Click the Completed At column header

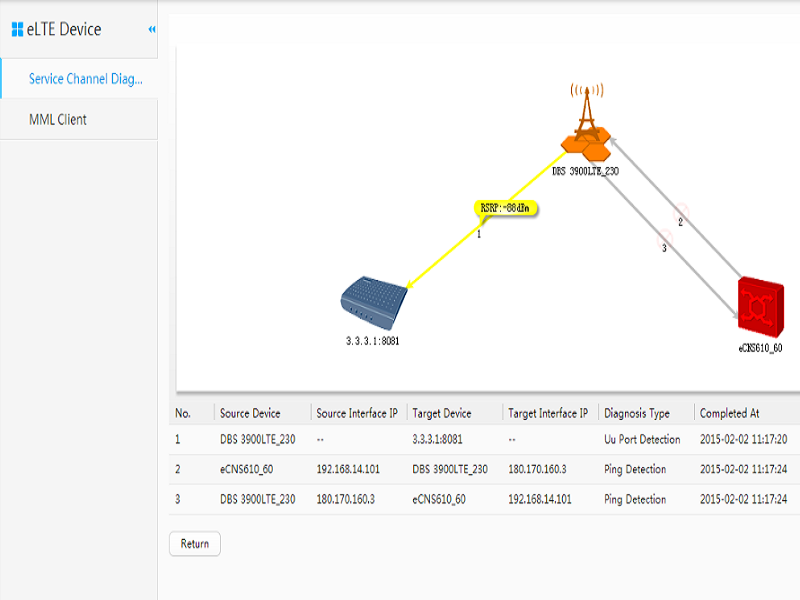(730, 413)
